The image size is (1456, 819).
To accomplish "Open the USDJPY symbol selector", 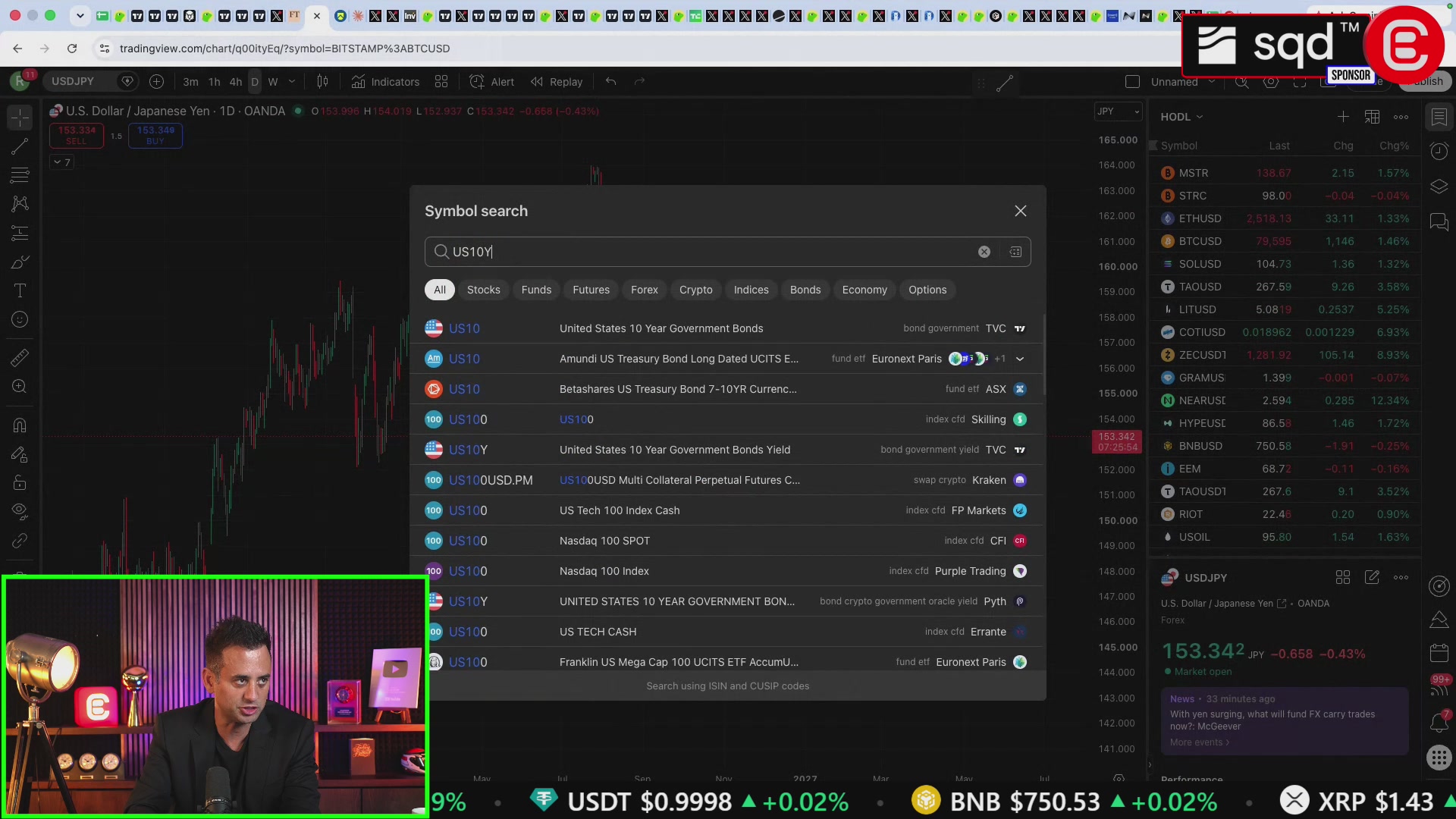I will pyautogui.click(x=73, y=82).
